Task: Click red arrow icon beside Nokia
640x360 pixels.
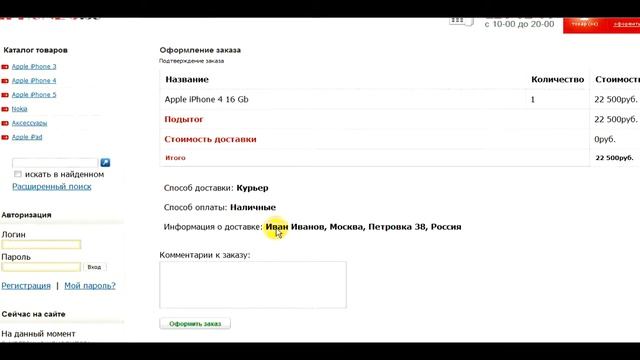Action: coord(5,109)
